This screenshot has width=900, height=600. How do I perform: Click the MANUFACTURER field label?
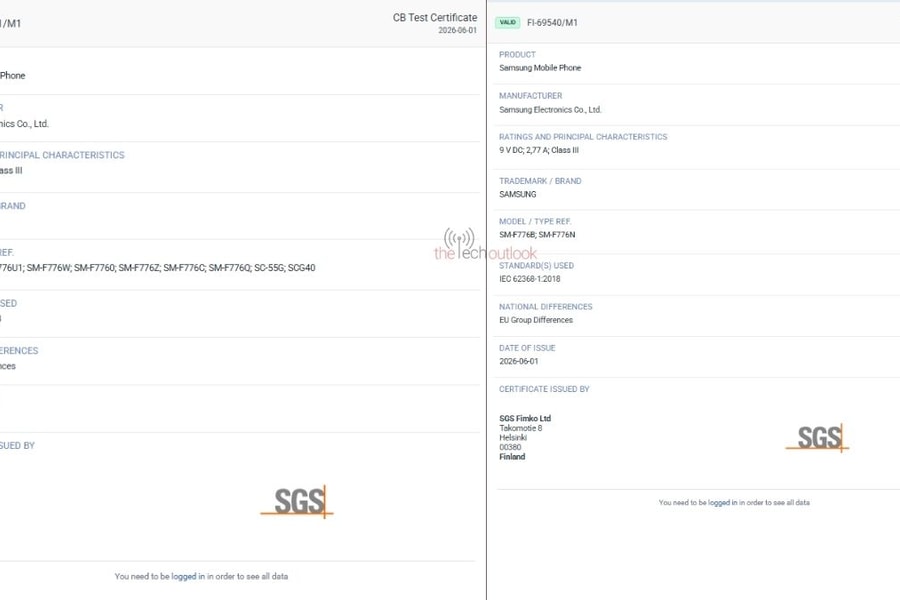pyautogui.click(x=530, y=96)
